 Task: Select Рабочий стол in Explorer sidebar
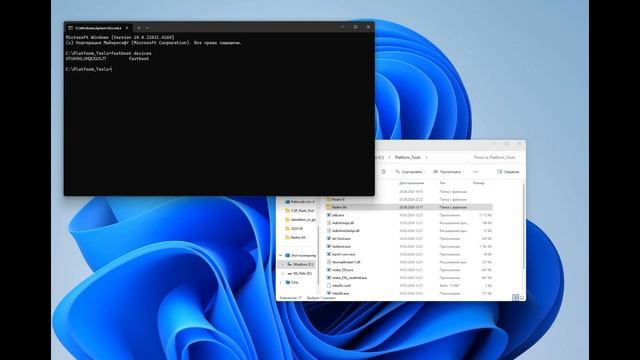(x=300, y=202)
